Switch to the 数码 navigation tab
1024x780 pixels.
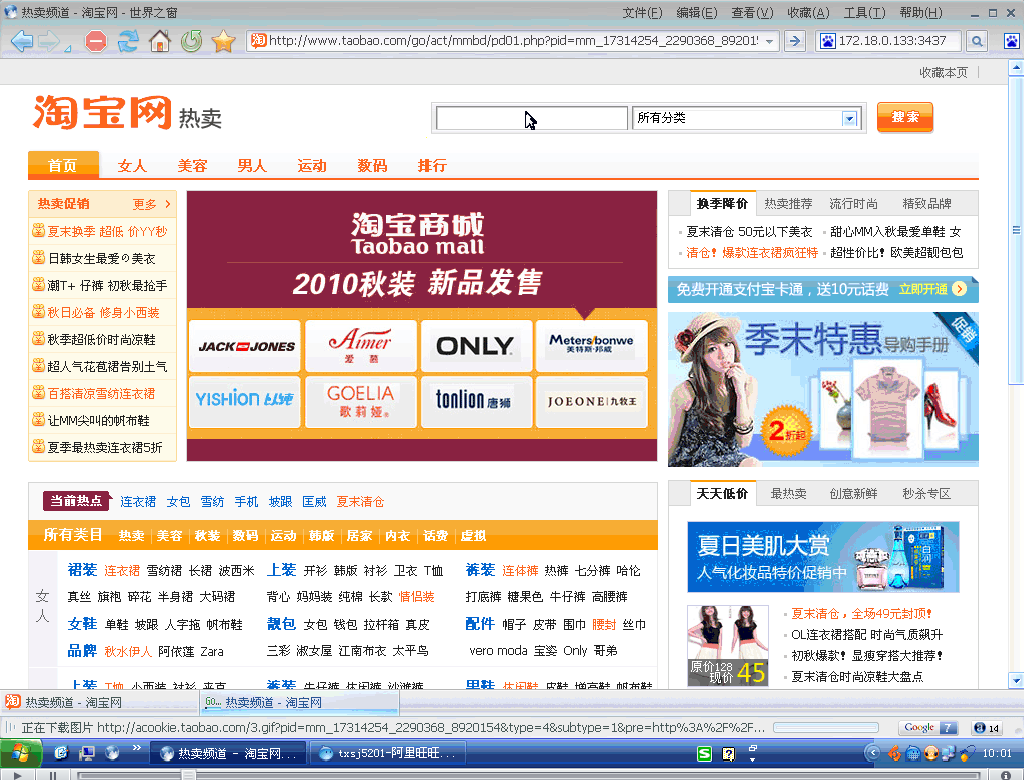pos(372,166)
